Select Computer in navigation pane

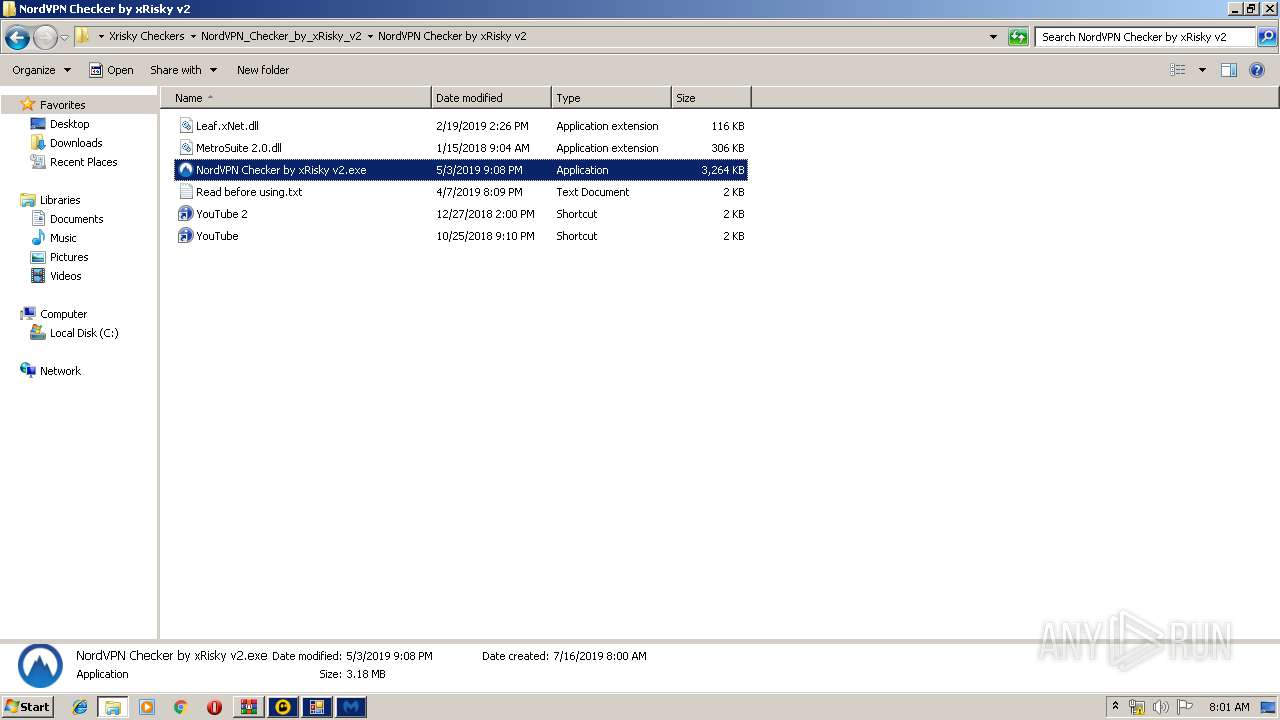63,314
